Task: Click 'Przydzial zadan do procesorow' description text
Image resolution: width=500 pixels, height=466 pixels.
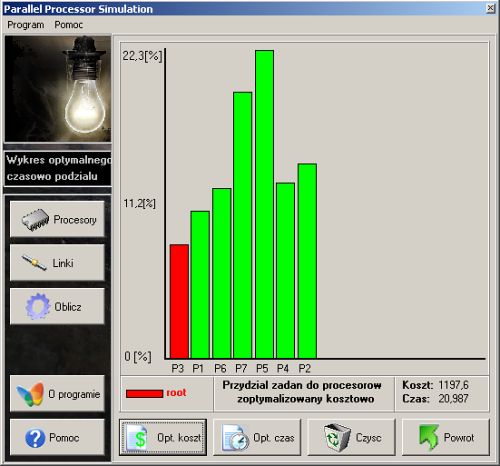Action: pos(302,385)
